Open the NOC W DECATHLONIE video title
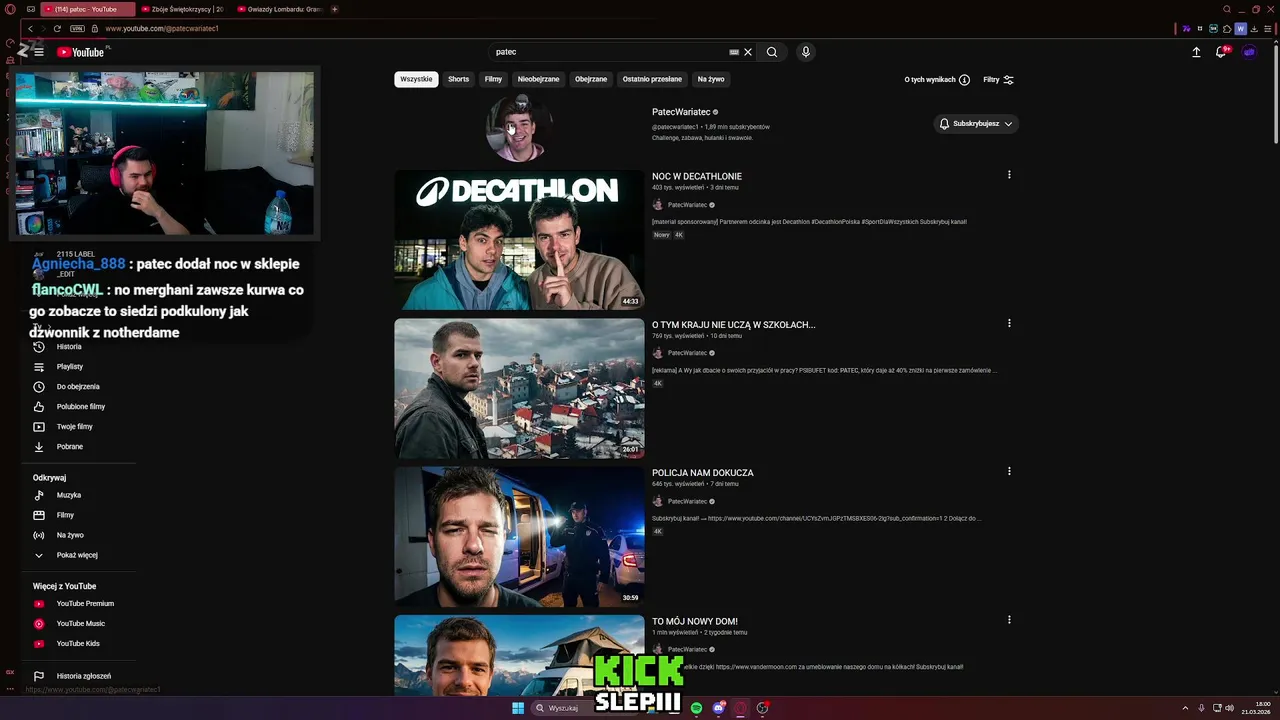Viewport: 1280px width, 720px height. [x=697, y=176]
